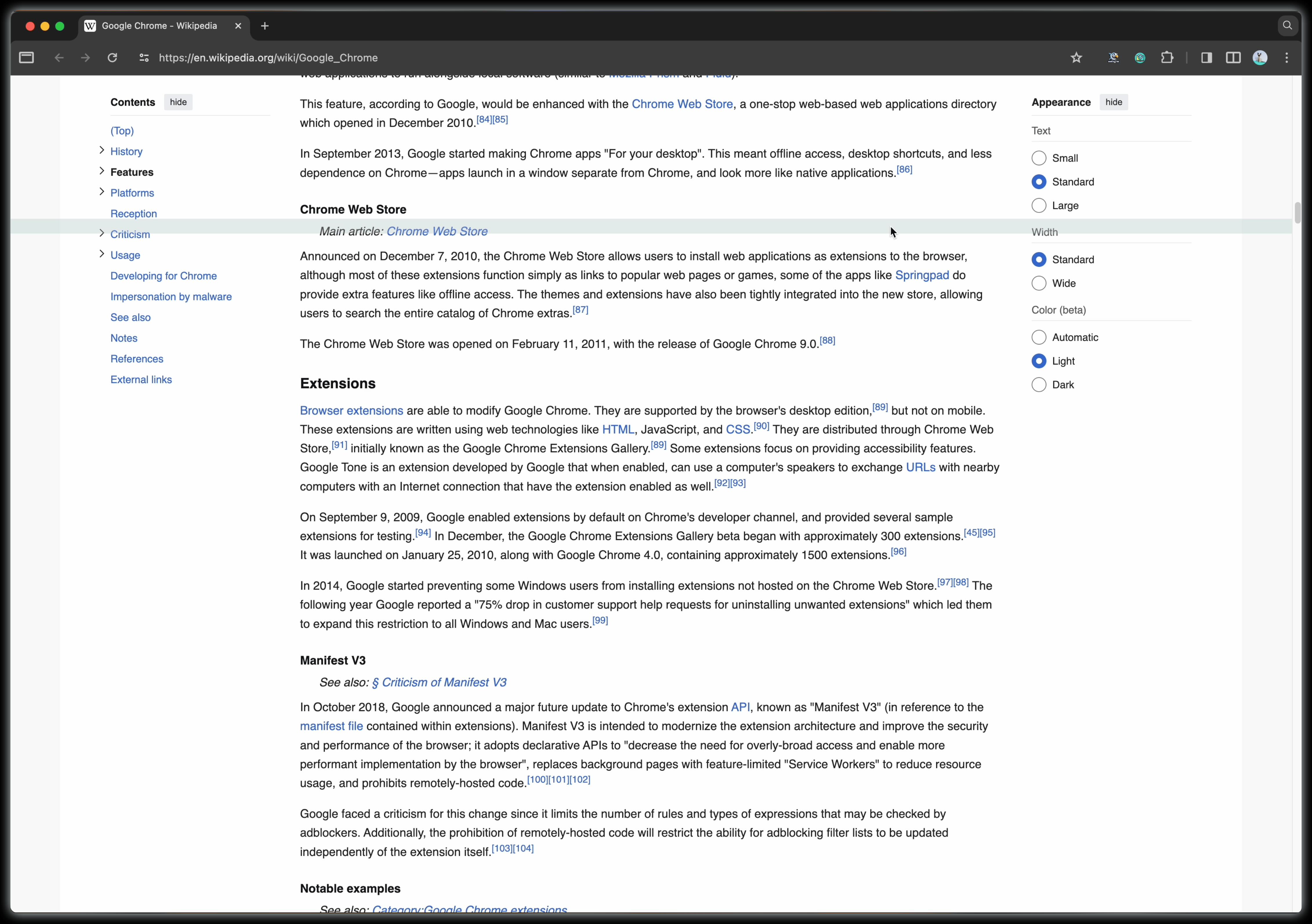Expand the History section in Contents

click(102, 150)
